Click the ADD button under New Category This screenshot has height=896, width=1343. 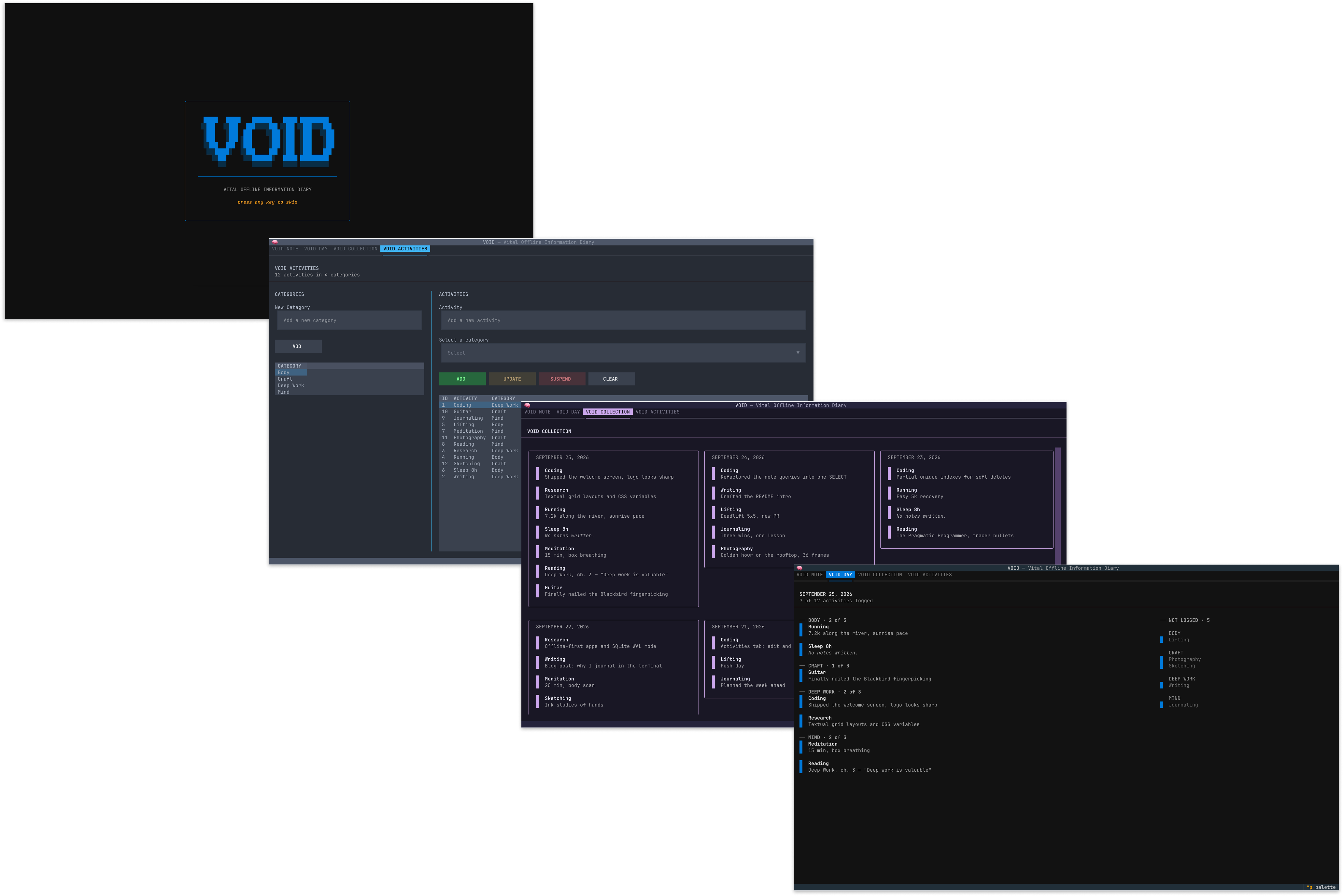298,346
